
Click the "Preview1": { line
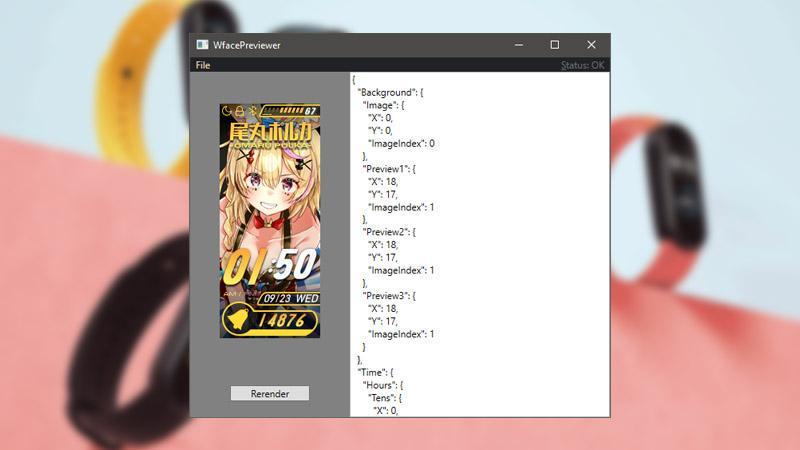(x=389, y=169)
